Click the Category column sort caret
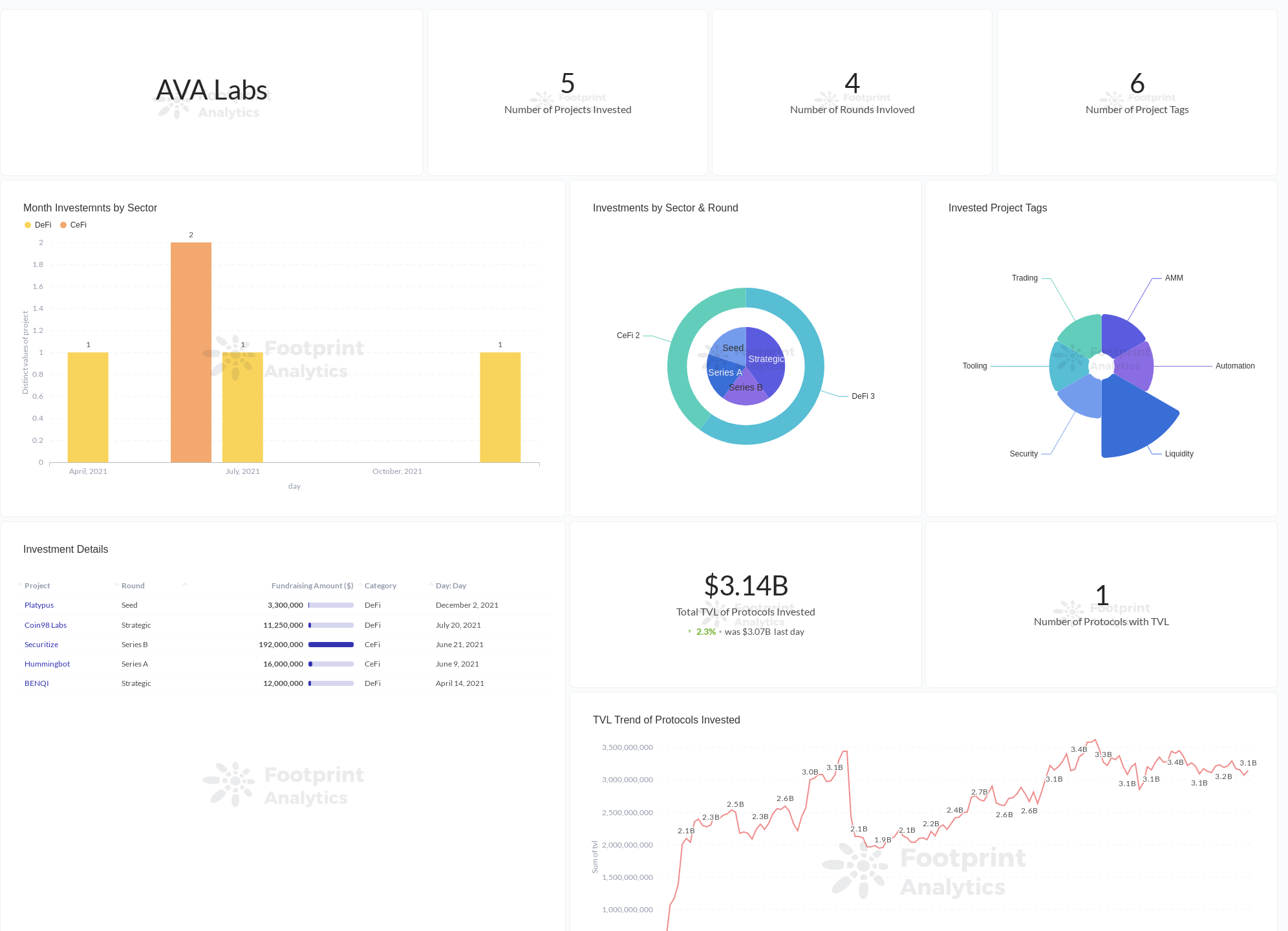Screen dimensions: 1288x931 361,584
